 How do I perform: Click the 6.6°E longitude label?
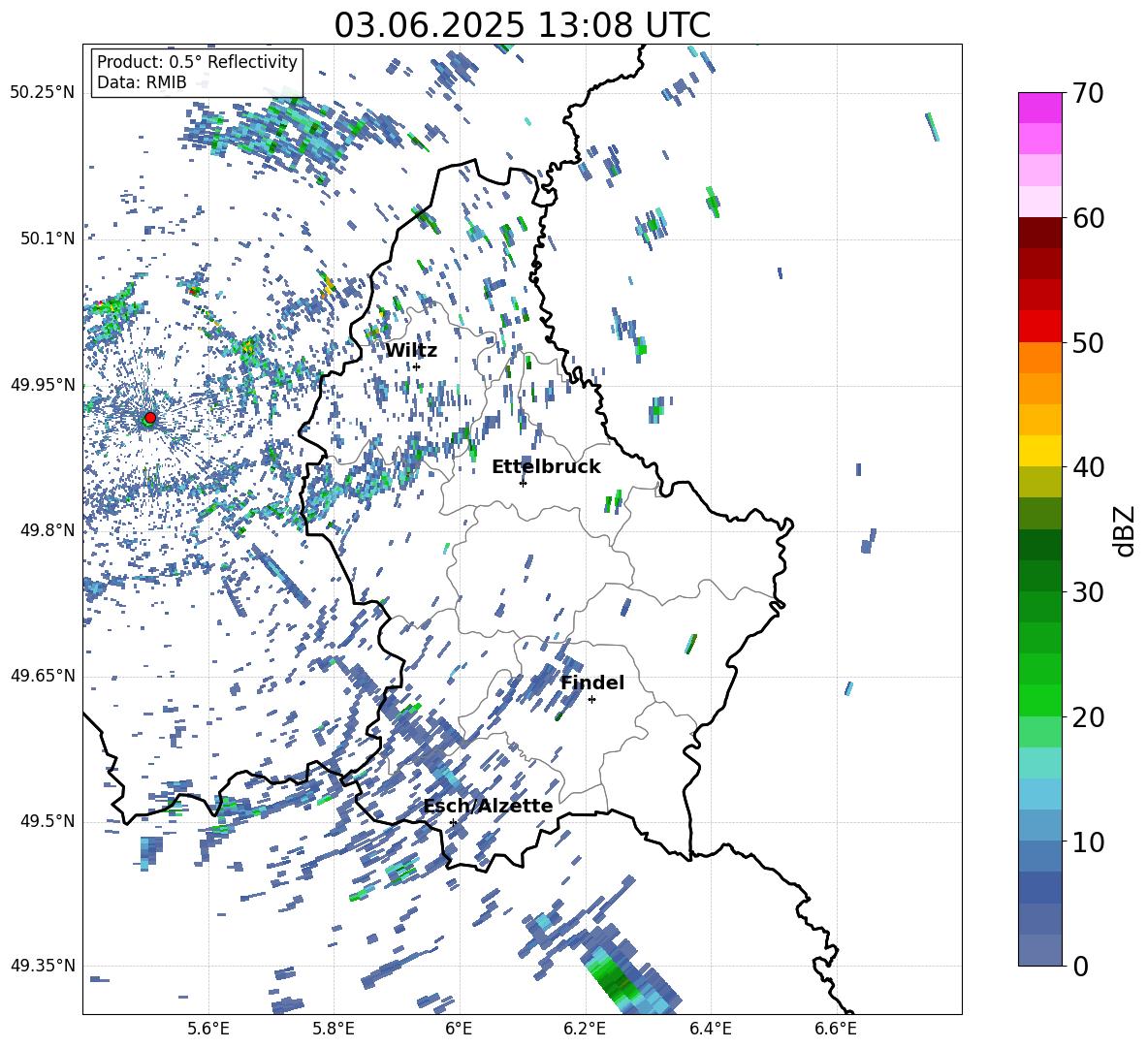coord(836,1029)
